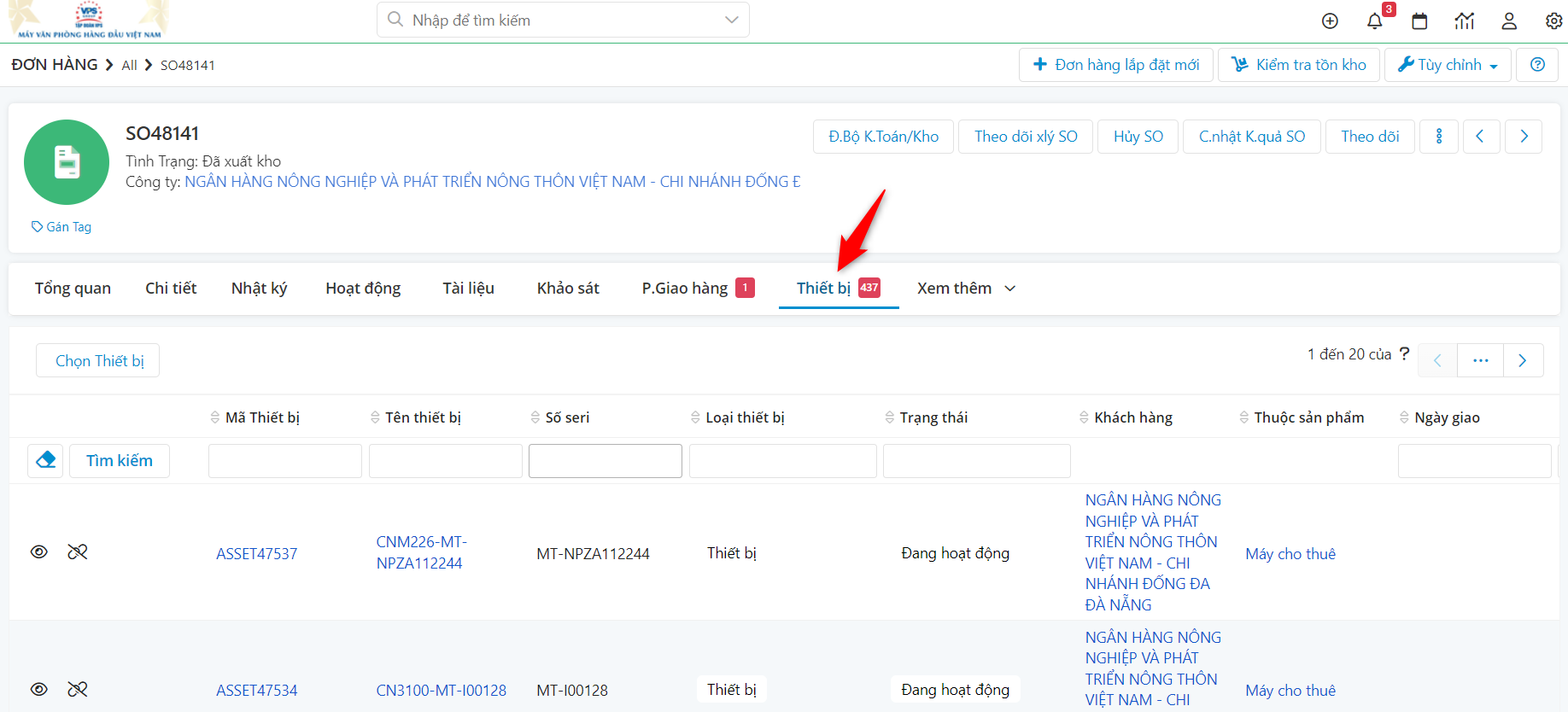Go to next page of device list
Screen dimensions: 1568x712
click(1523, 360)
